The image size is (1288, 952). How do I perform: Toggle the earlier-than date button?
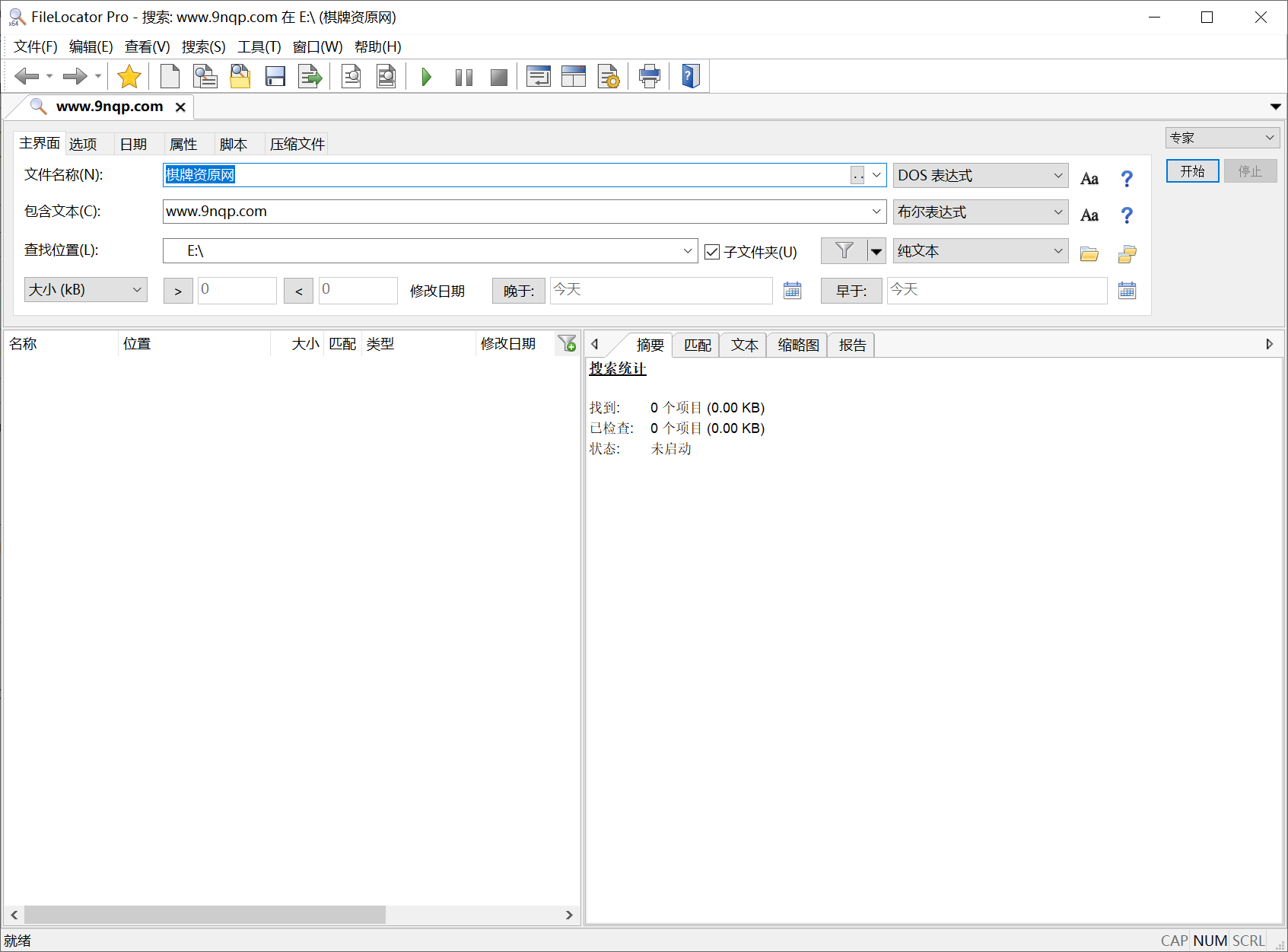click(851, 291)
